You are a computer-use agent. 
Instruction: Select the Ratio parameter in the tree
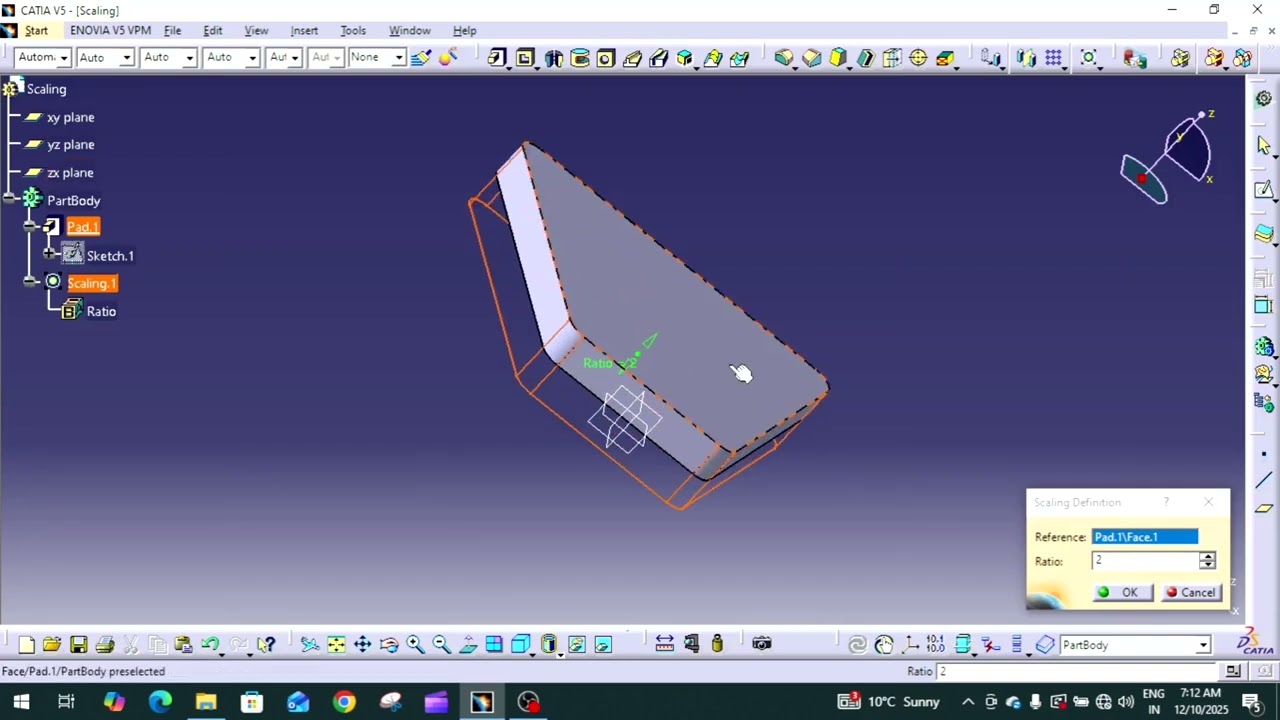pyautogui.click(x=101, y=311)
